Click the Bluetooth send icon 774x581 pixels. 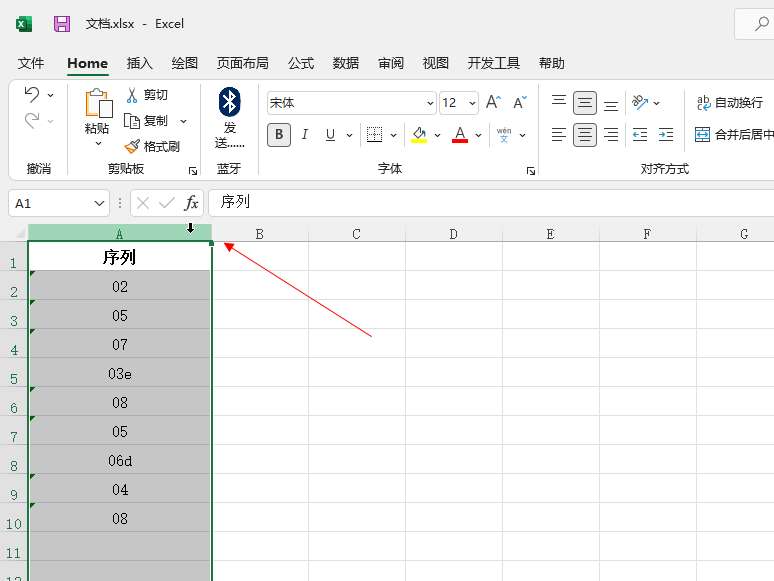click(230, 101)
